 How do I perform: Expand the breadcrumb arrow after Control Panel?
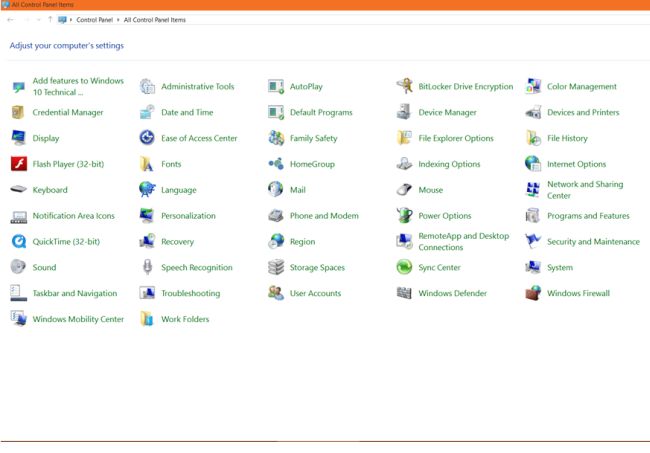(118, 19)
